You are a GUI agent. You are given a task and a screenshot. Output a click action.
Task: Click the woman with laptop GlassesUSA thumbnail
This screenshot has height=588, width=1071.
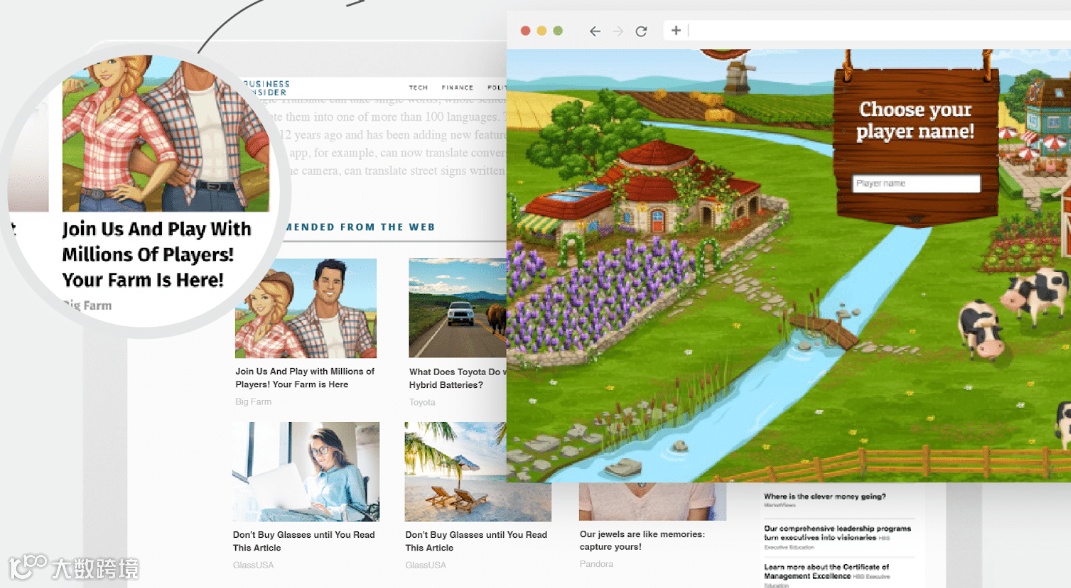[306, 471]
